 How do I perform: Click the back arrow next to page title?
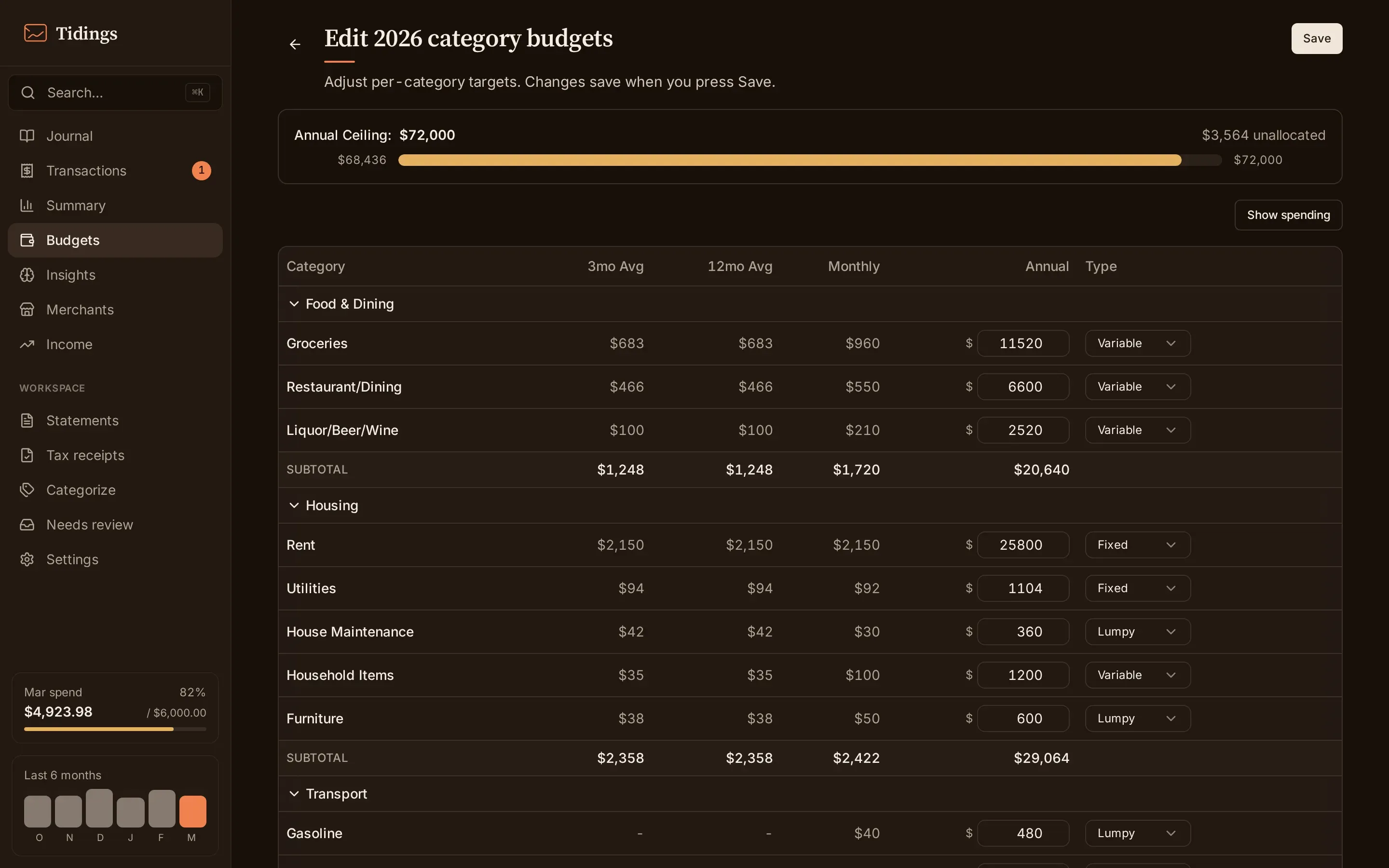click(x=295, y=44)
